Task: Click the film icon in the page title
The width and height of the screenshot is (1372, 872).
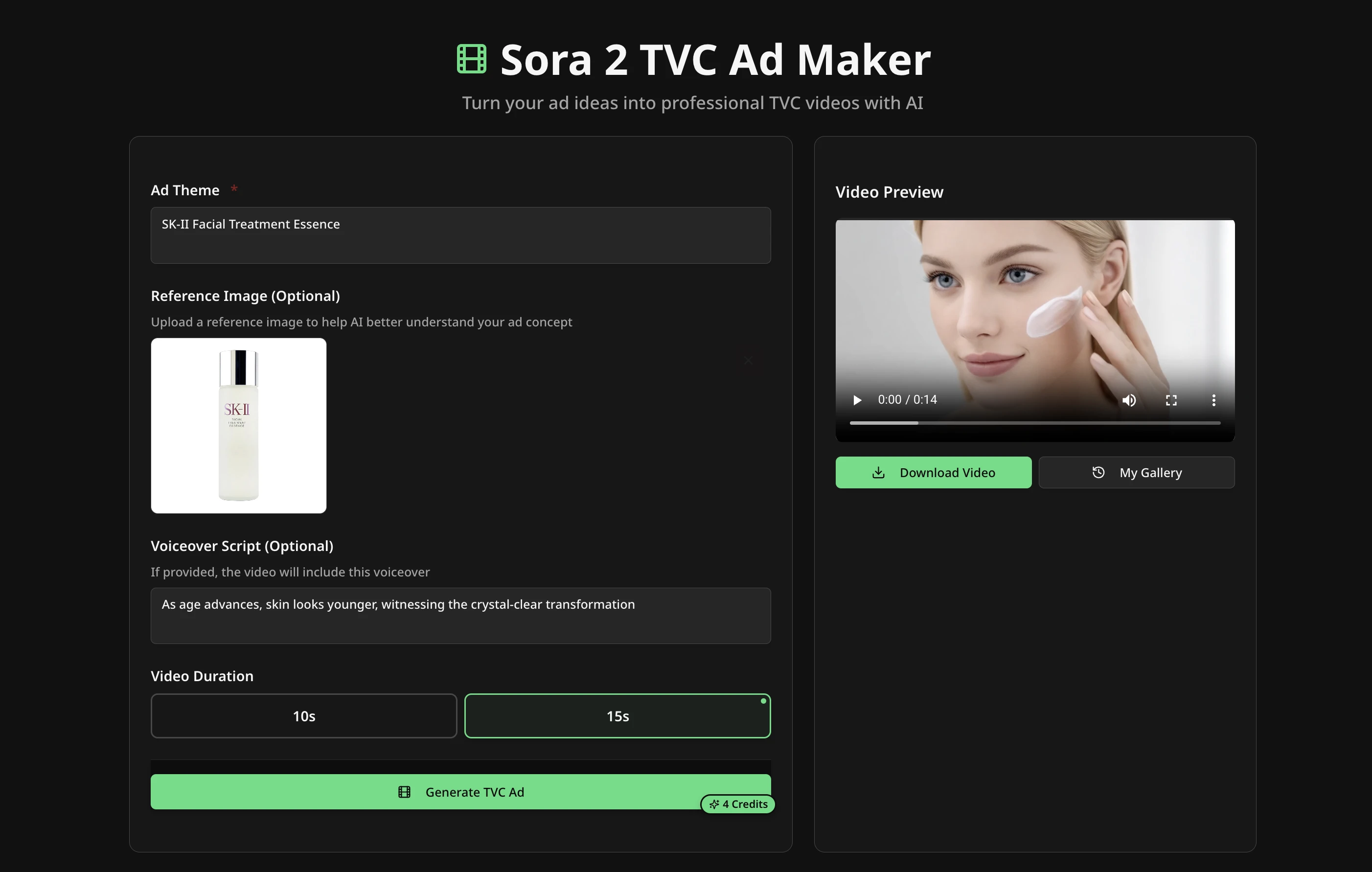Action: [x=471, y=59]
